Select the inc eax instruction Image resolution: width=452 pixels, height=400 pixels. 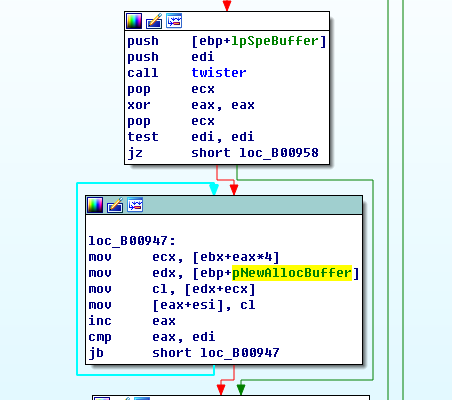(x=132, y=321)
